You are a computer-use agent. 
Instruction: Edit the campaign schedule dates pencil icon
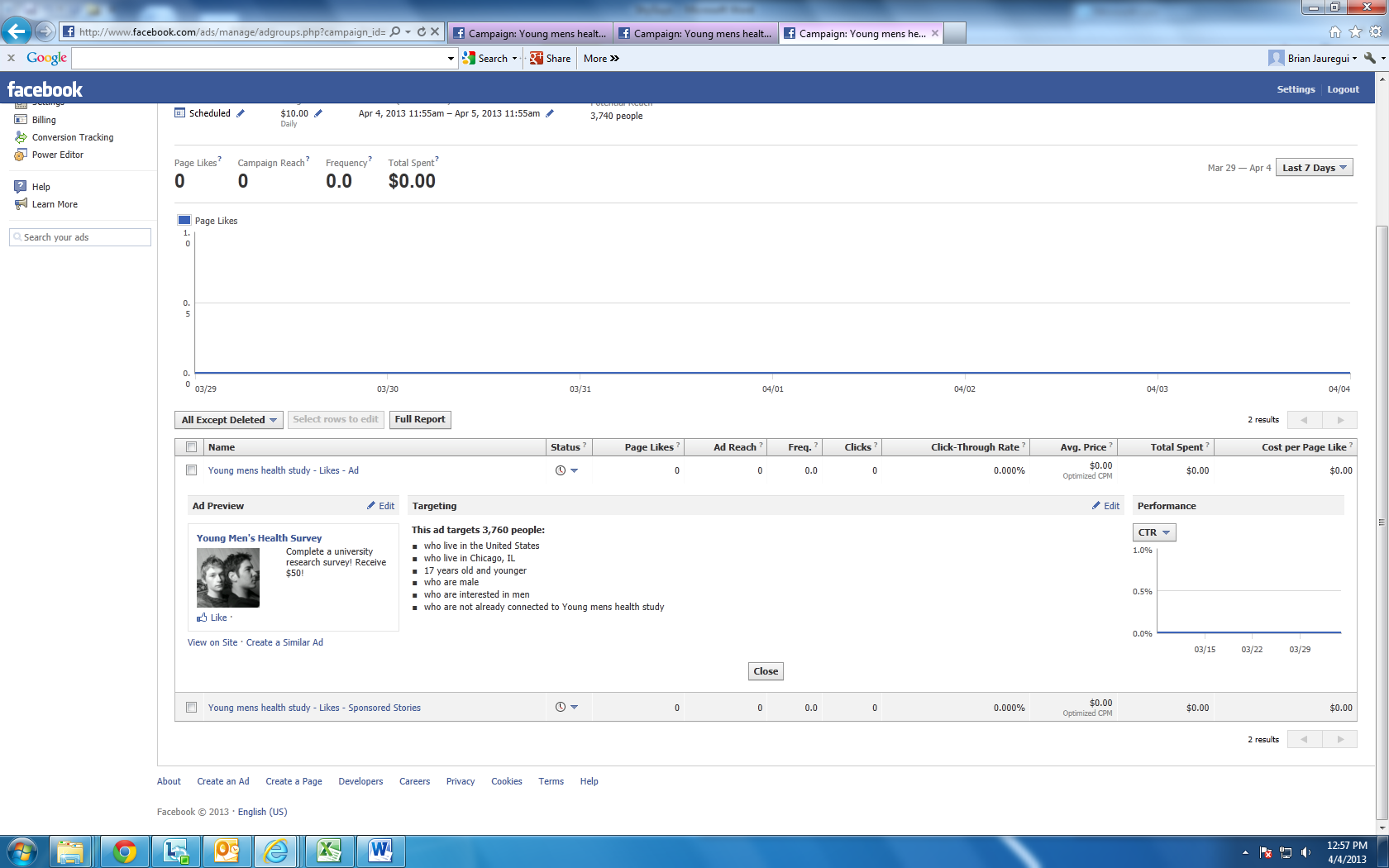pos(550,113)
